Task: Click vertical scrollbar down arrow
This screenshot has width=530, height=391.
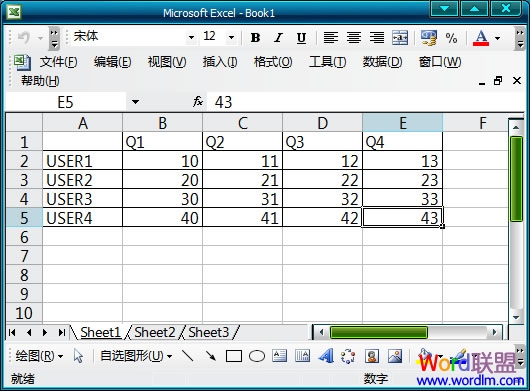Action: (x=516, y=317)
